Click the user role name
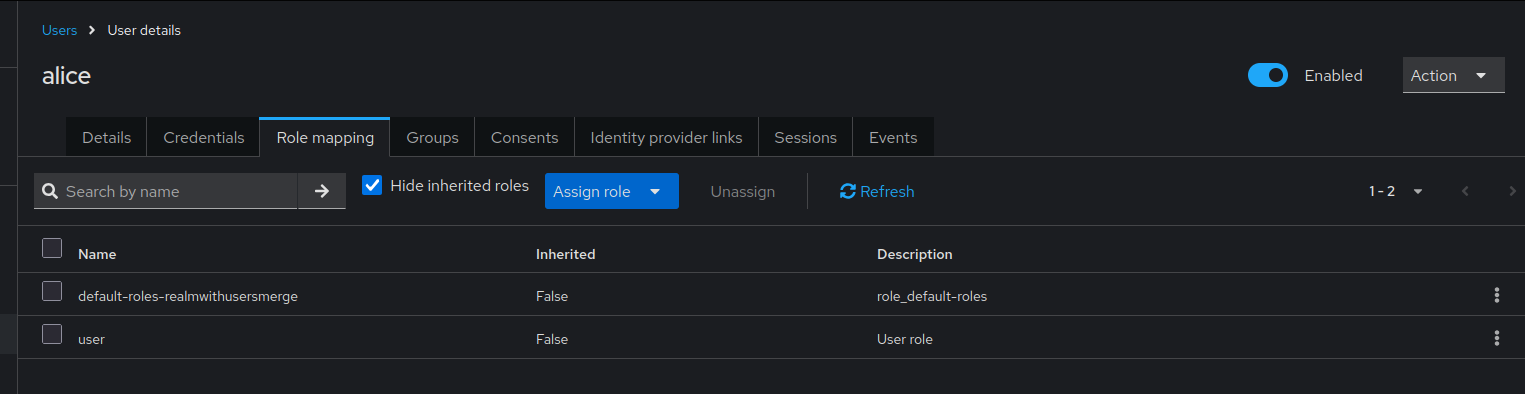Image resolution: width=1525 pixels, height=394 pixels. coord(91,339)
